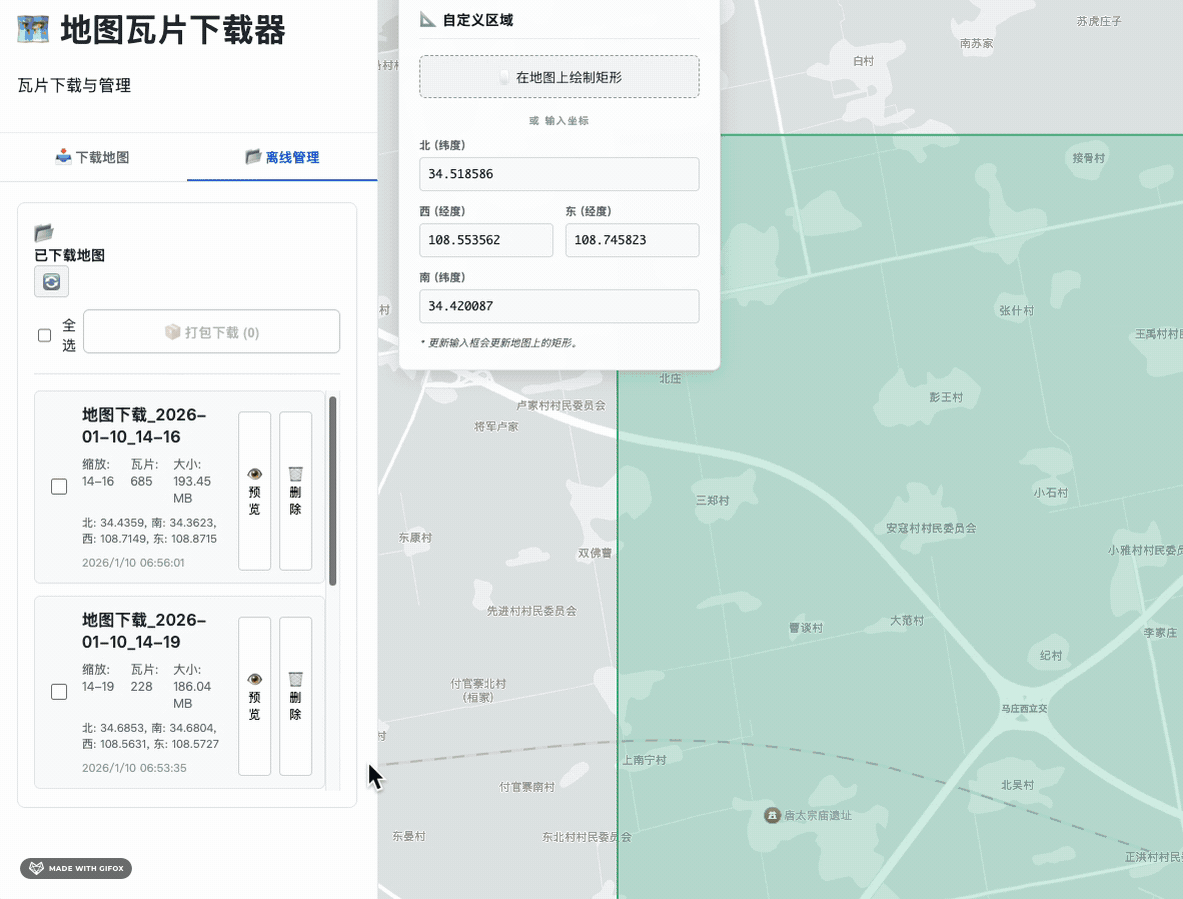The width and height of the screenshot is (1183, 899).
Task: Click the map label 苏虎庄子
Action: (1098, 21)
